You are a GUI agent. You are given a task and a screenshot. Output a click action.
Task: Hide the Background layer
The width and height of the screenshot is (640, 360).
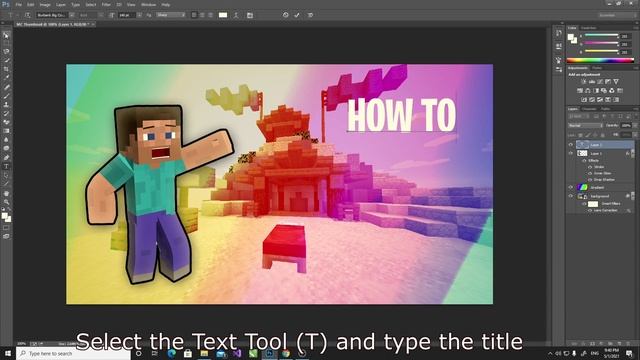coord(571,196)
